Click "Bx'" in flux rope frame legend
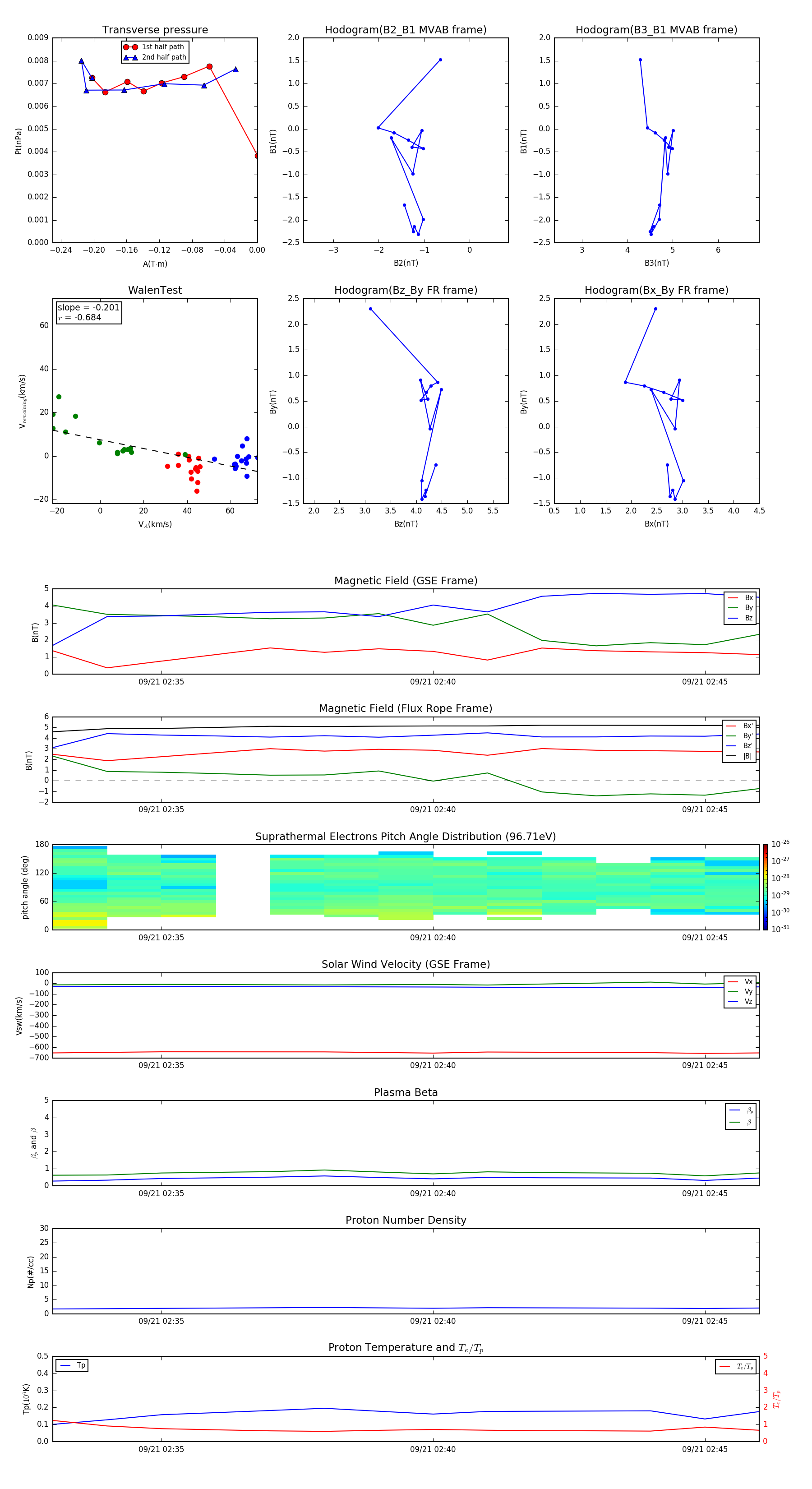The image size is (812, 1489). click(x=739, y=726)
